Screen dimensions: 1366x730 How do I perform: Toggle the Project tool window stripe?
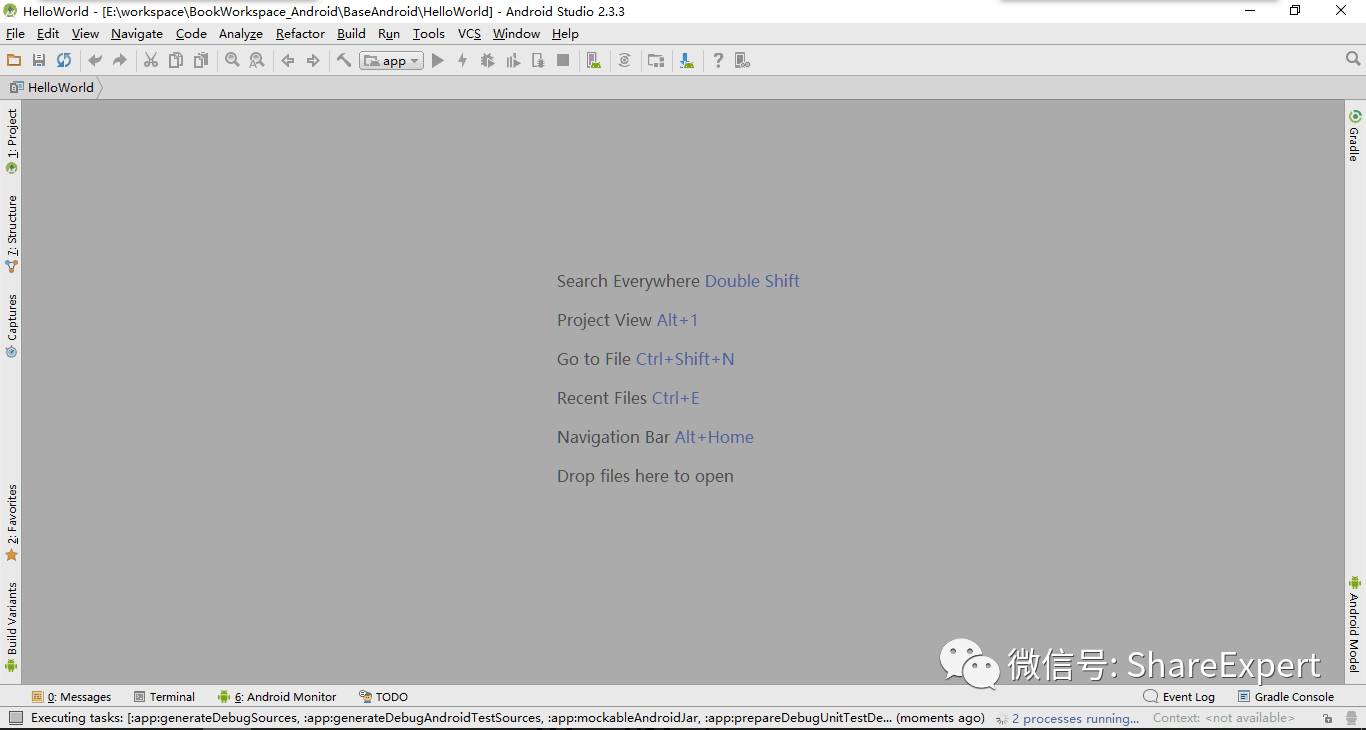coord(12,141)
